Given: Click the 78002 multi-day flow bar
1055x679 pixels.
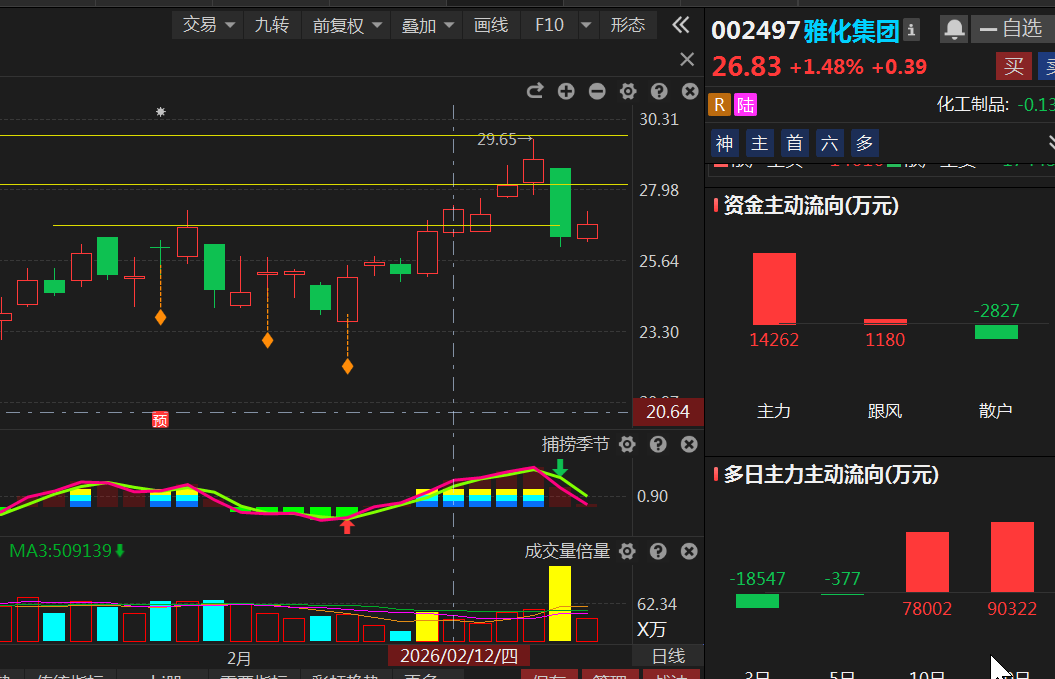Looking at the screenshot, I should pyautogui.click(x=927, y=562).
